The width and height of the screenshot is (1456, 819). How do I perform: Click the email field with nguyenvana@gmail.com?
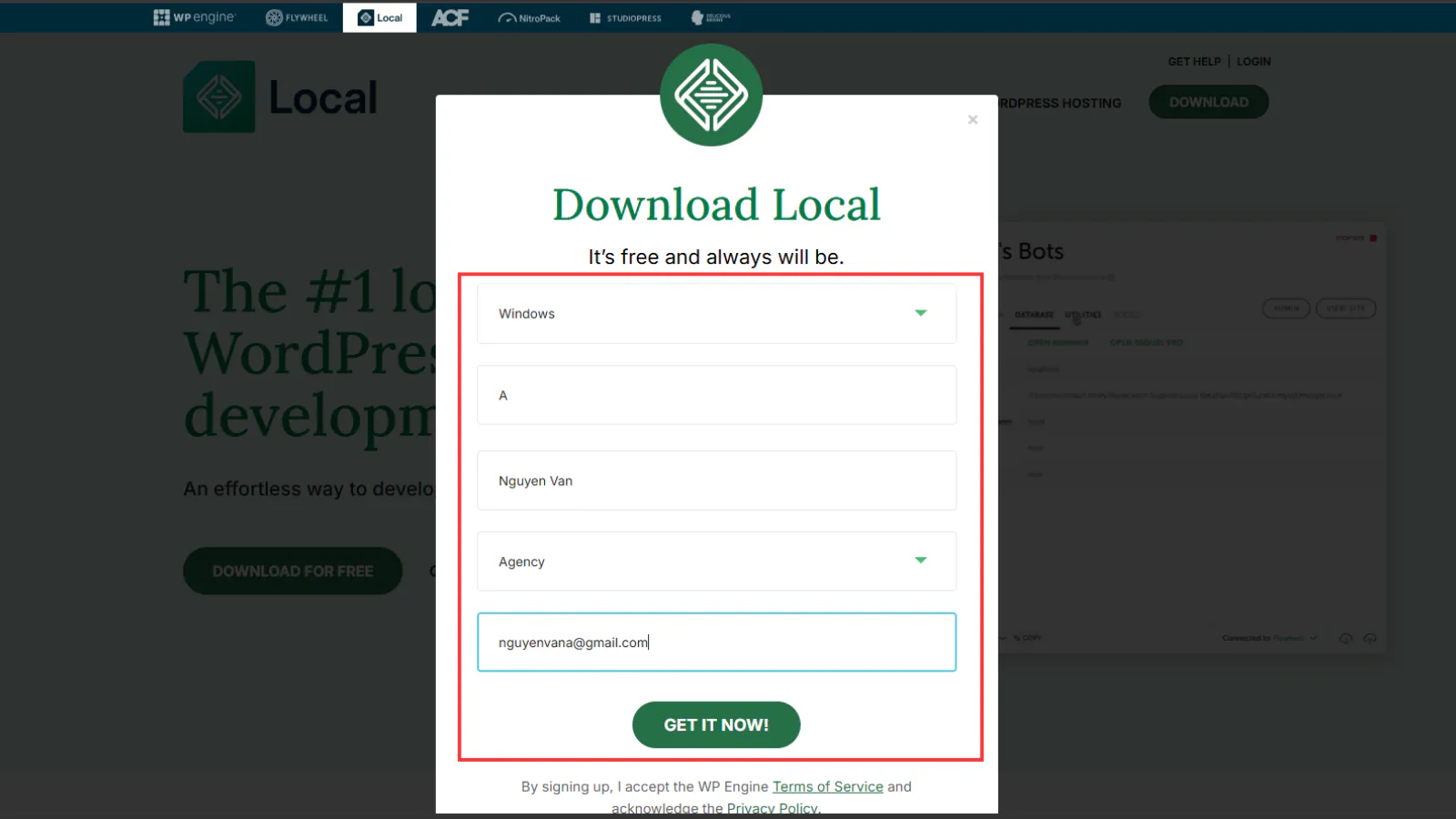(x=716, y=642)
